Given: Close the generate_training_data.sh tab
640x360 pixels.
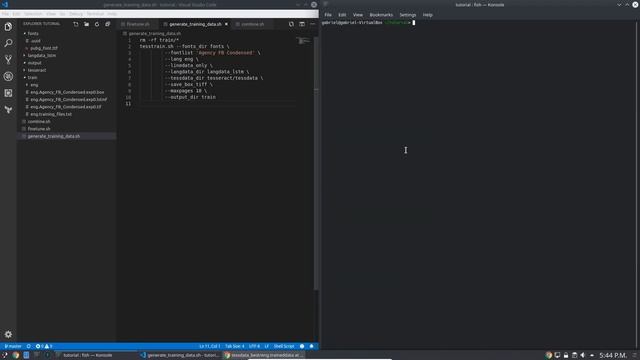Looking at the screenshot, I should (226, 24).
